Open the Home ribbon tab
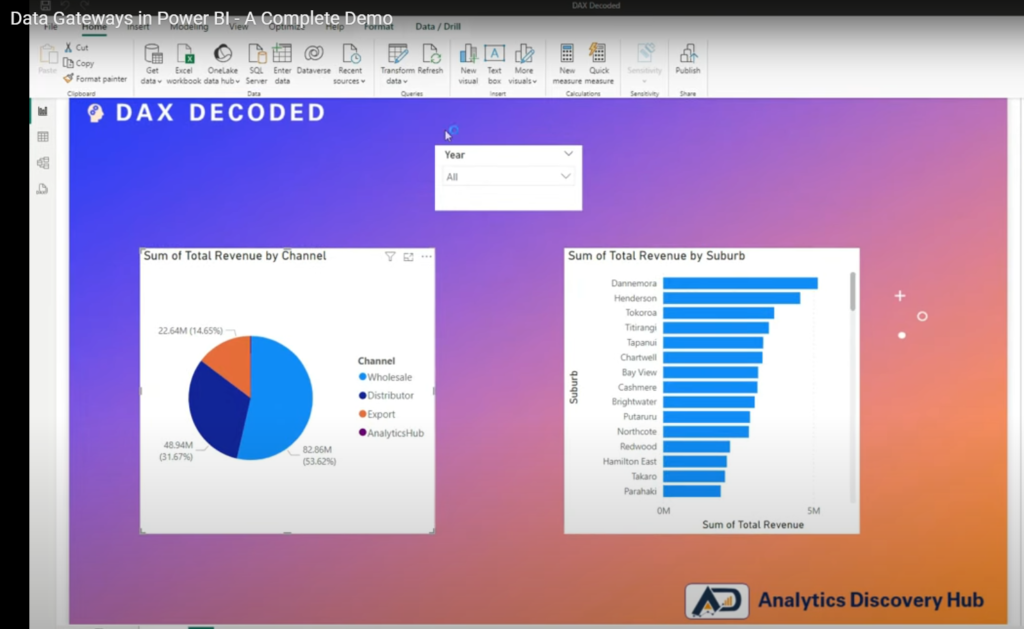The width and height of the screenshot is (1024, 629). click(x=94, y=27)
